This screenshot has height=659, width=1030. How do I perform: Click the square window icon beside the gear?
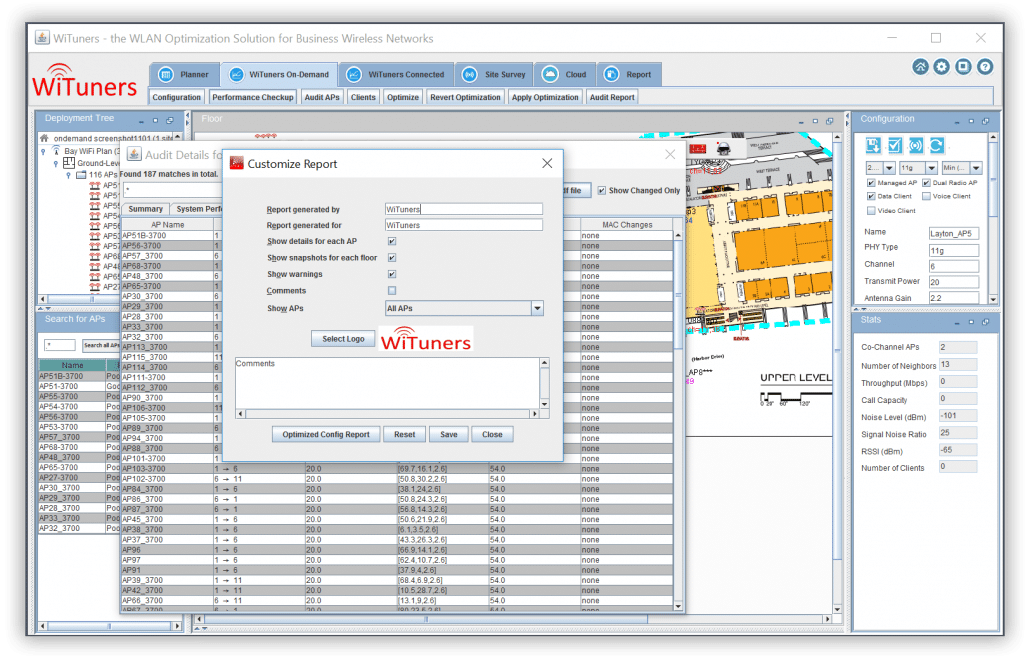coord(963,66)
